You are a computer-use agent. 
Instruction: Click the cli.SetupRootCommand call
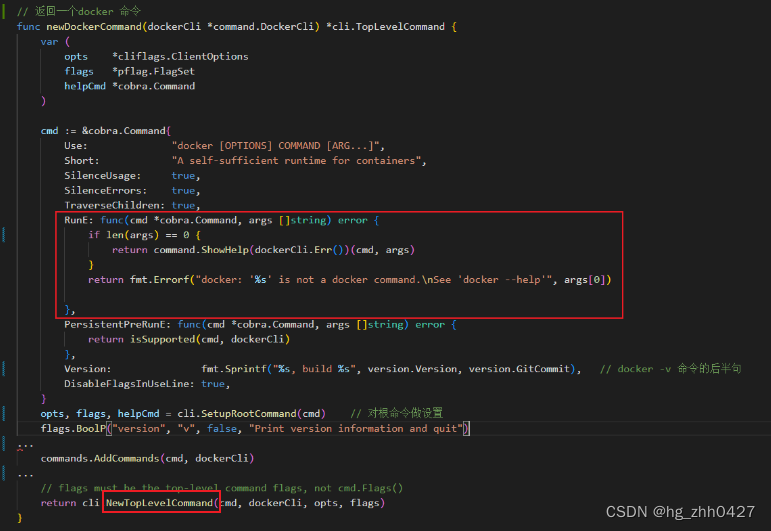(237, 413)
